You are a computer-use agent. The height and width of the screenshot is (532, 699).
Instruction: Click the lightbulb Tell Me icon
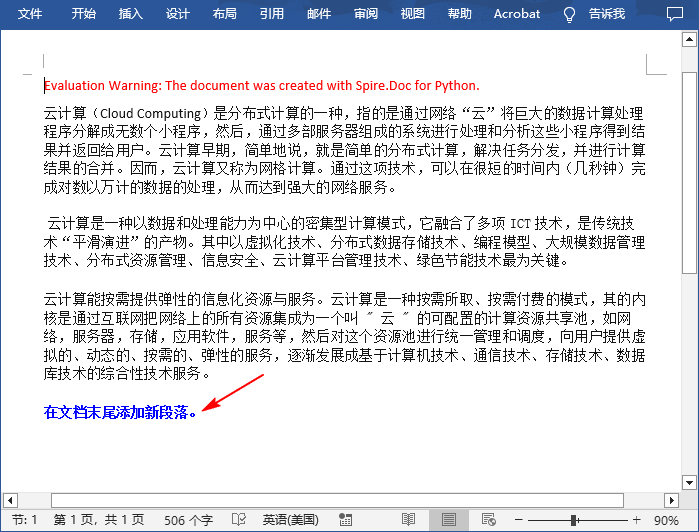pos(570,14)
